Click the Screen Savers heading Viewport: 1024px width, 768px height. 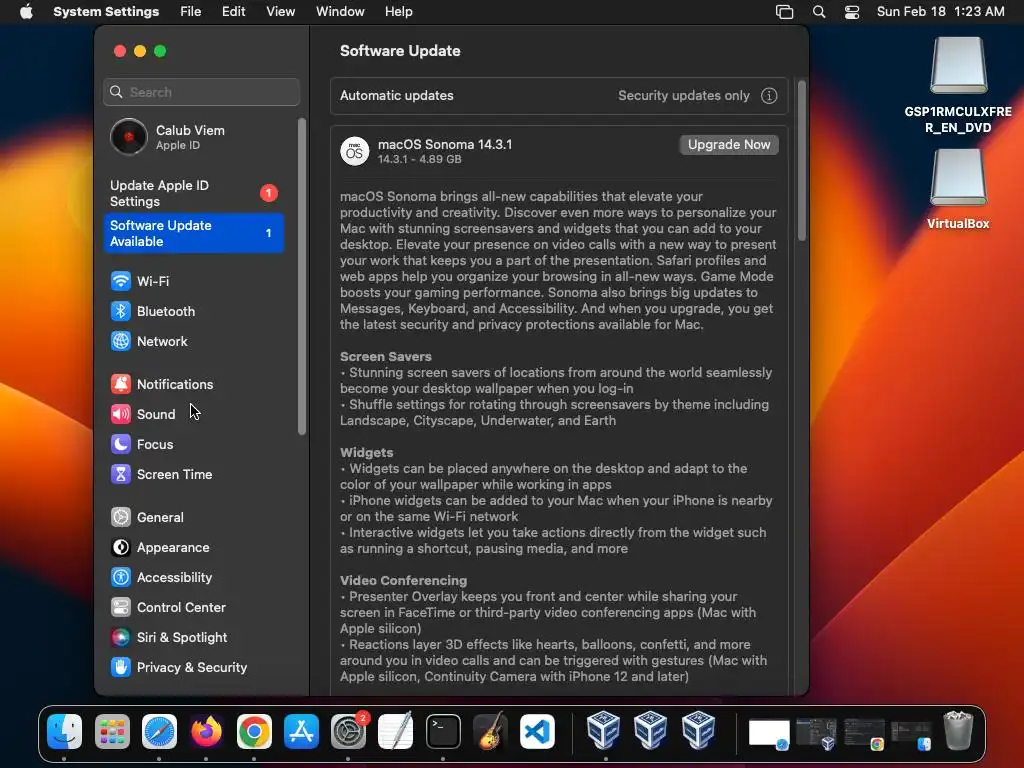(386, 357)
